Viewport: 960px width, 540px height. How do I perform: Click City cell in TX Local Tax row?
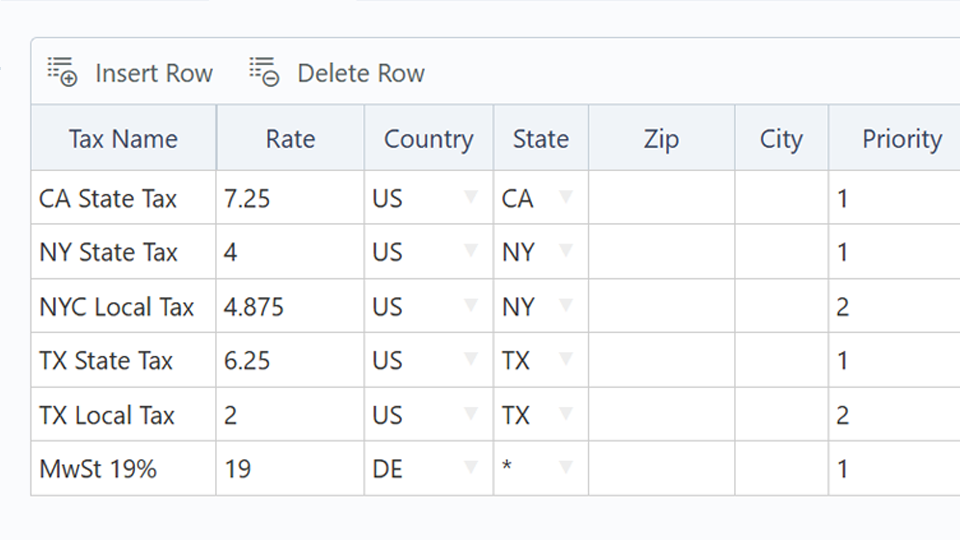(781, 414)
